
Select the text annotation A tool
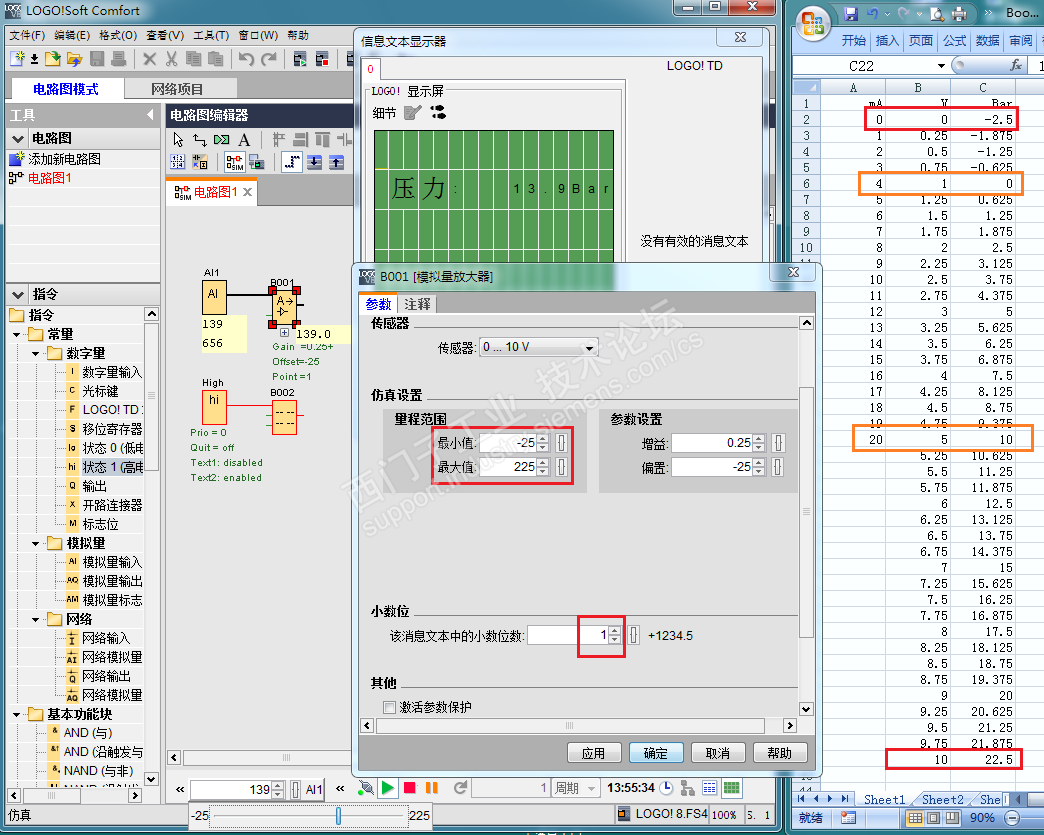tap(244, 140)
